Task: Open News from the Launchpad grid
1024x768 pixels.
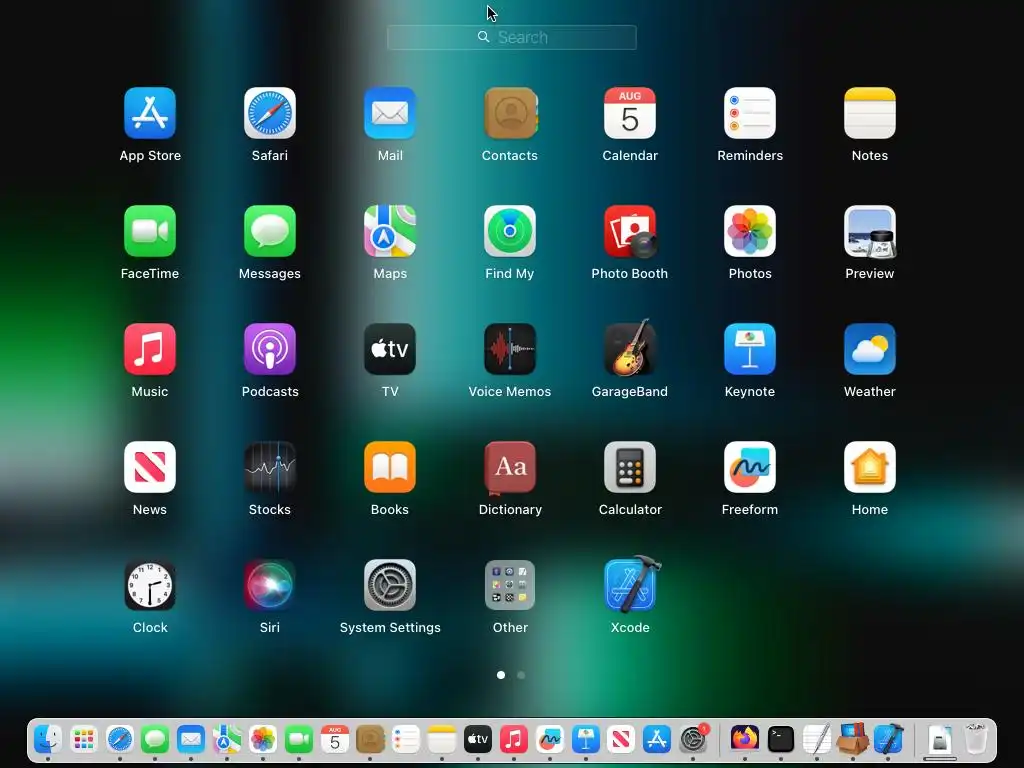Action: pos(150,467)
